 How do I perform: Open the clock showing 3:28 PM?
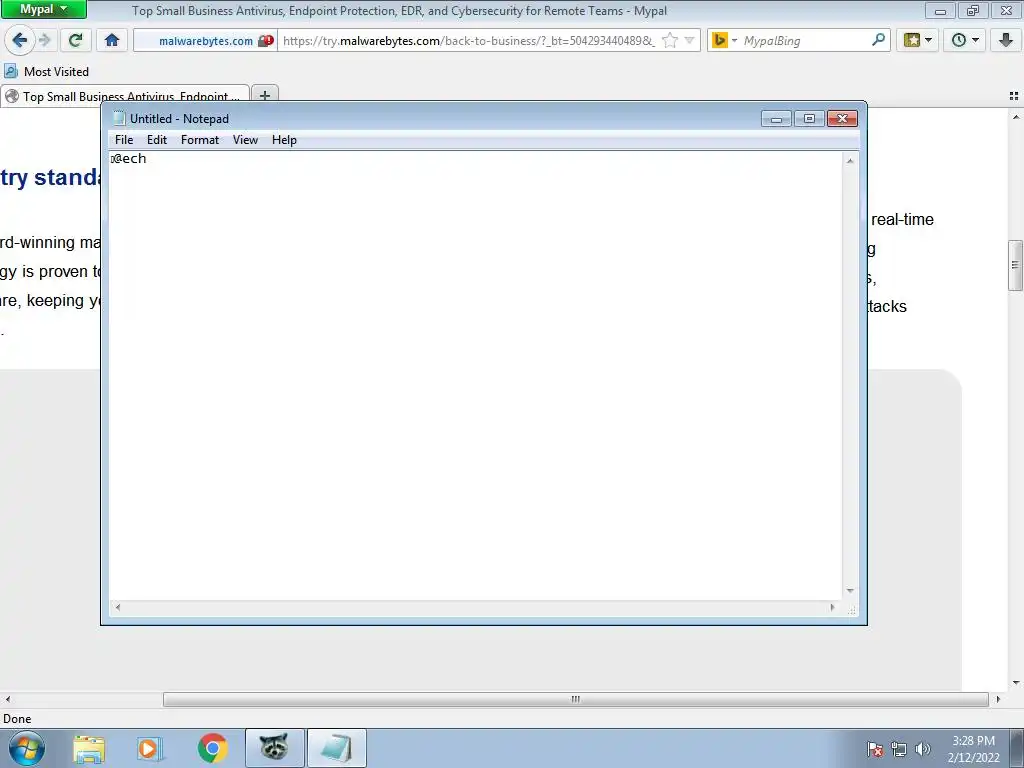click(x=973, y=749)
